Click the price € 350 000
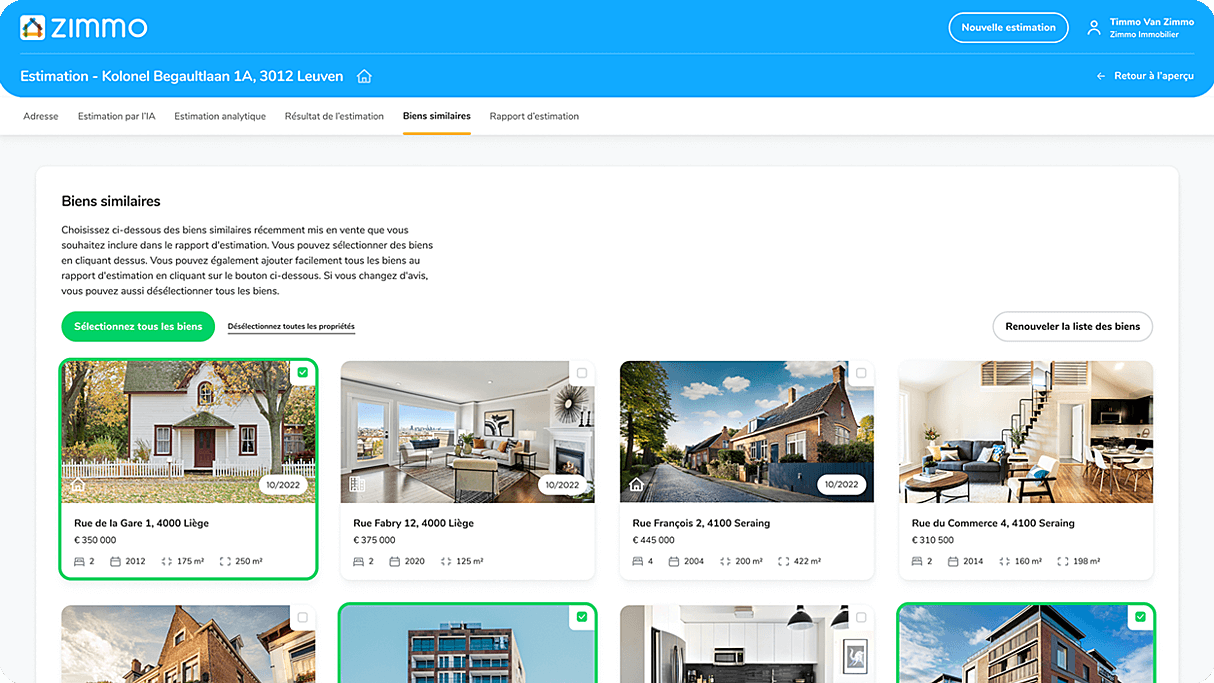 click(95, 540)
